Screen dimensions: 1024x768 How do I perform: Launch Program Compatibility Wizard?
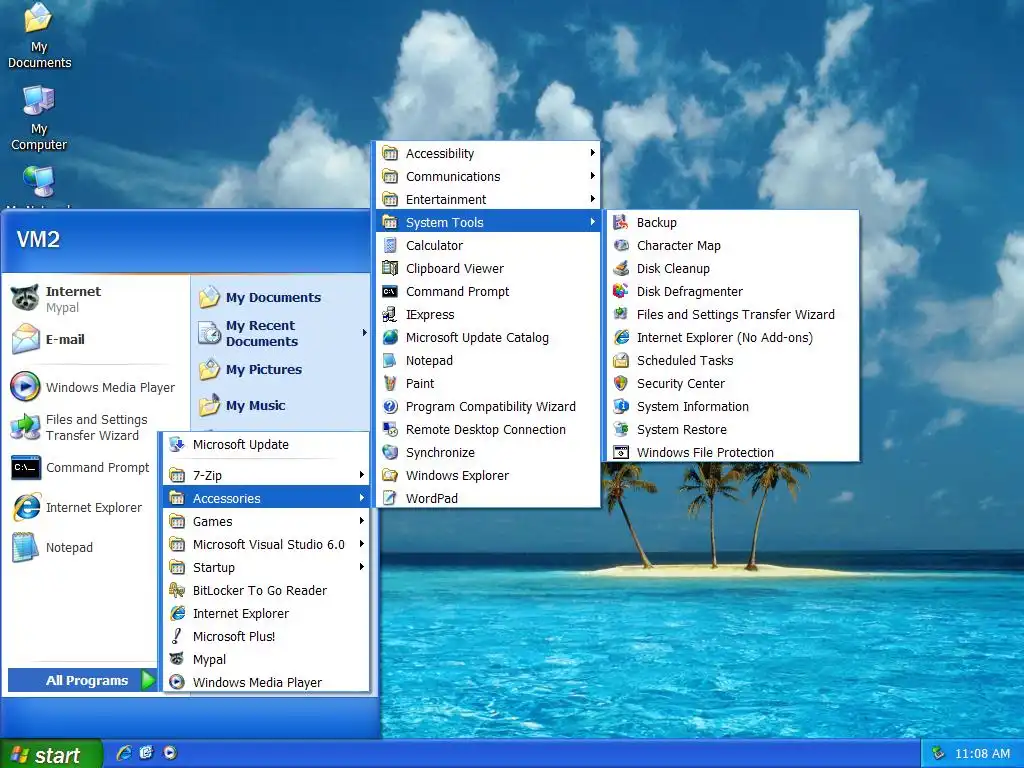(488, 406)
